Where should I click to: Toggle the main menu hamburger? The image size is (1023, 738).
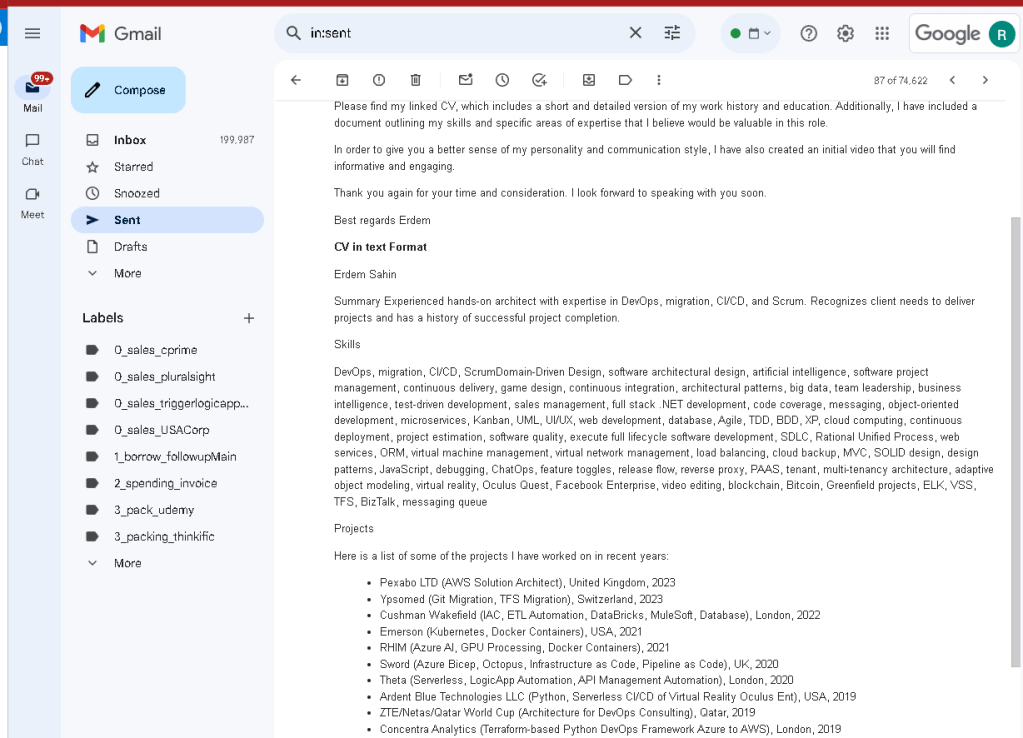point(33,33)
